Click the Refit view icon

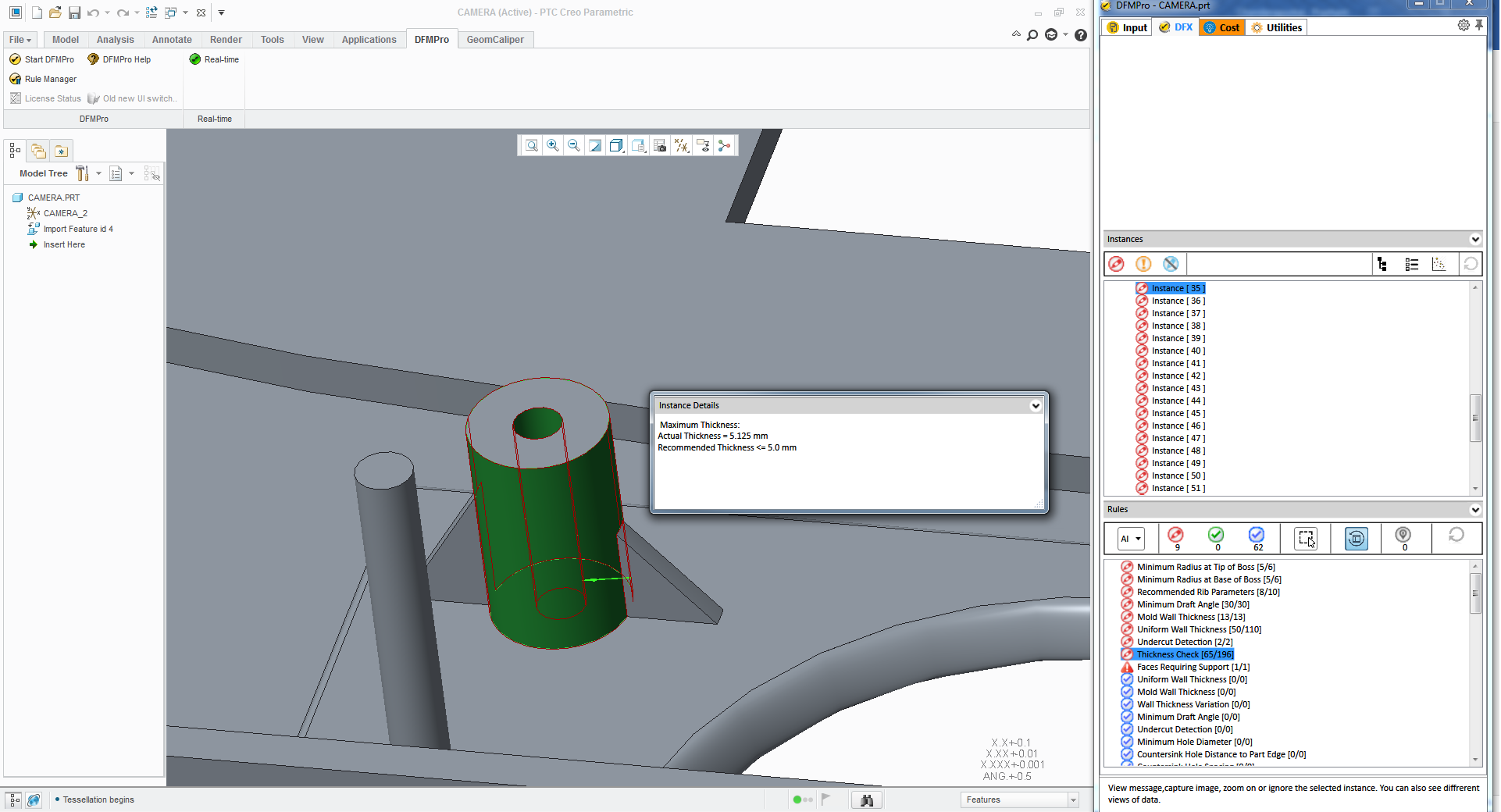coord(532,145)
